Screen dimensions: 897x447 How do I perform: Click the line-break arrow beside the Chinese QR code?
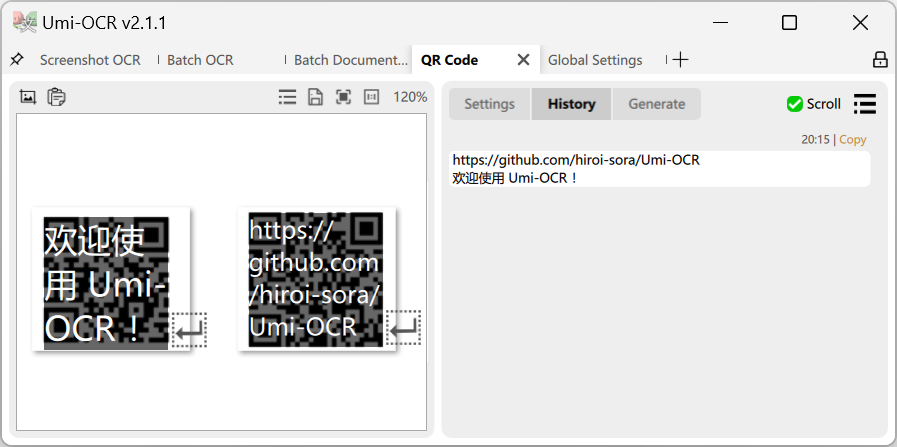click(x=189, y=330)
